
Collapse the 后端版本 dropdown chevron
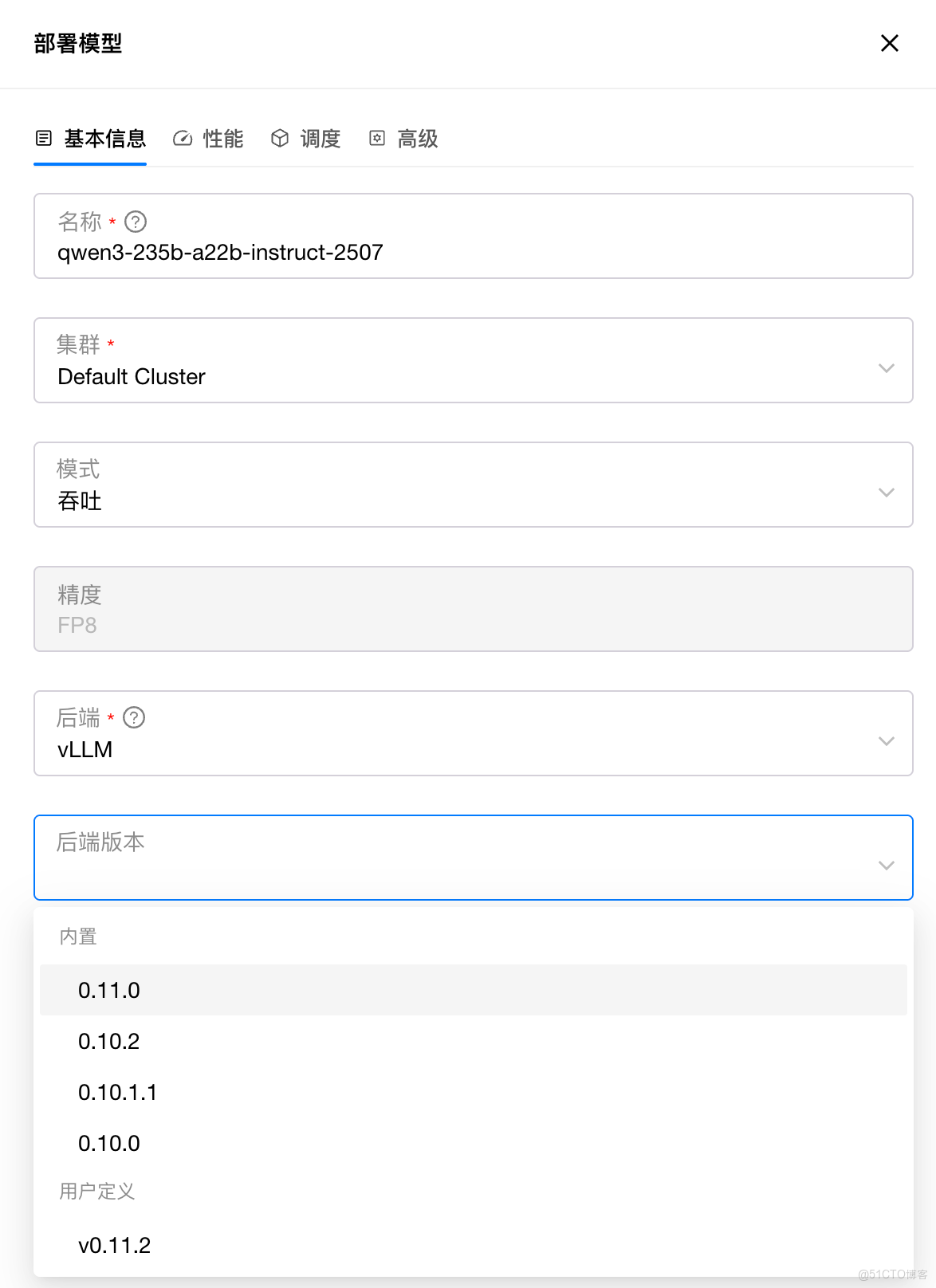886,866
